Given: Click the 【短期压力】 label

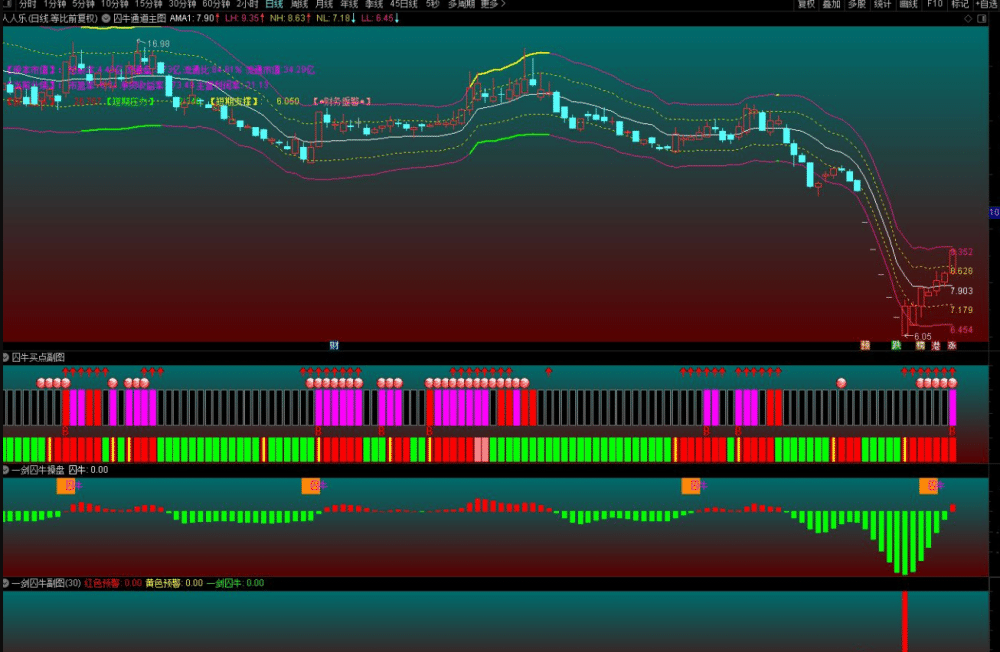Looking at the screenshot, I should [x=131, y=101].
